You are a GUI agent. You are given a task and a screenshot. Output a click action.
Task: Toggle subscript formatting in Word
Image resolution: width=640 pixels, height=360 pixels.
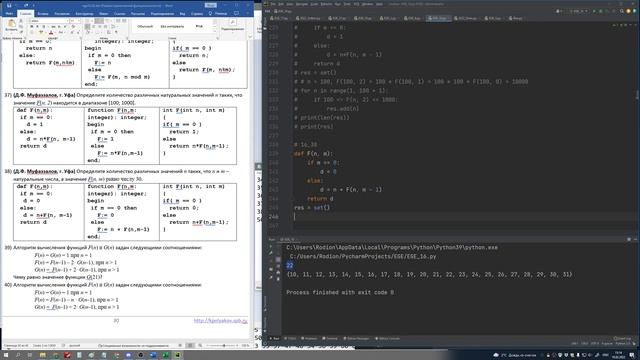coord(59,26)
